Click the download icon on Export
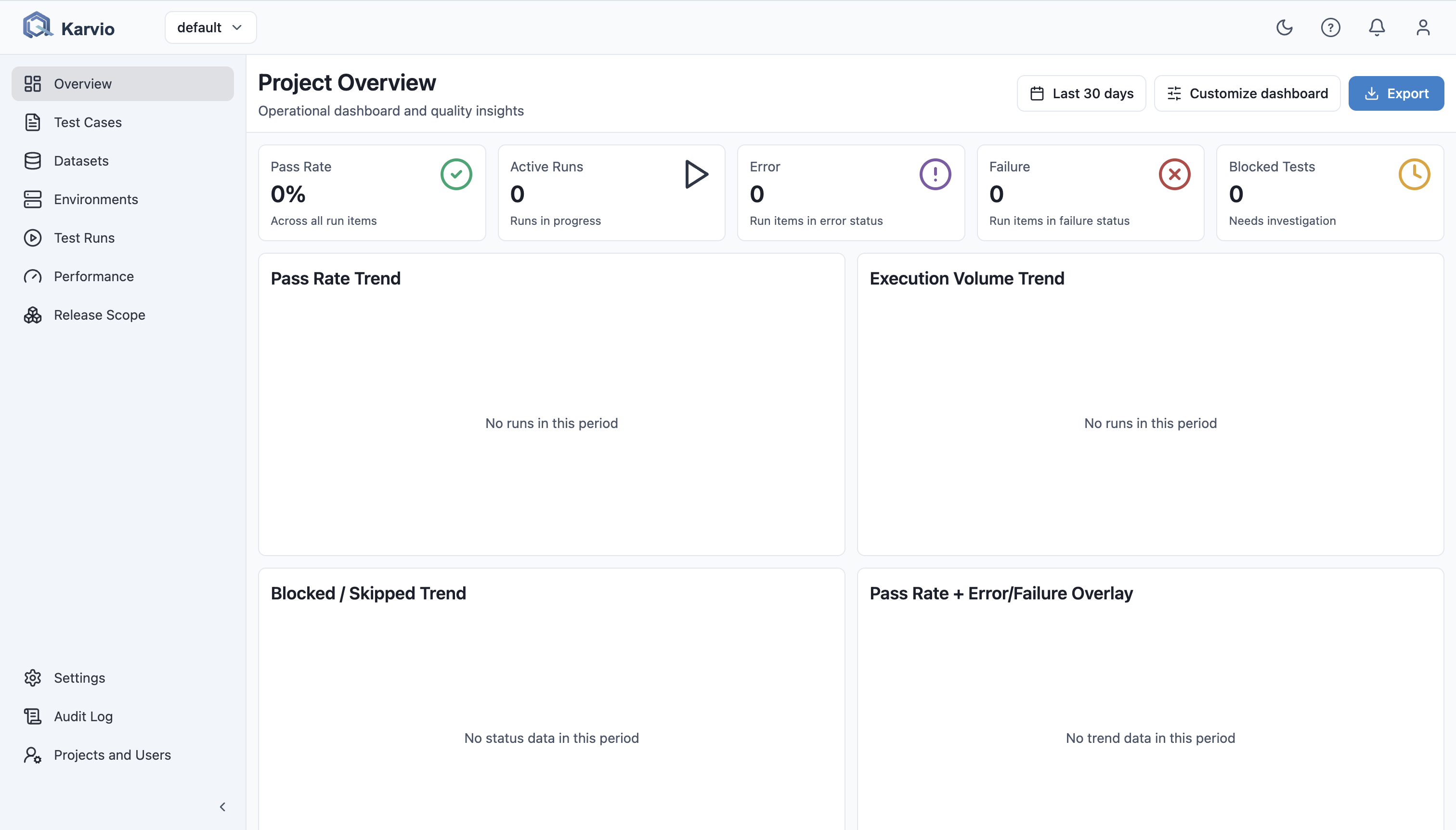This screenshot has width=1456, height=830. pos(1371,93)
